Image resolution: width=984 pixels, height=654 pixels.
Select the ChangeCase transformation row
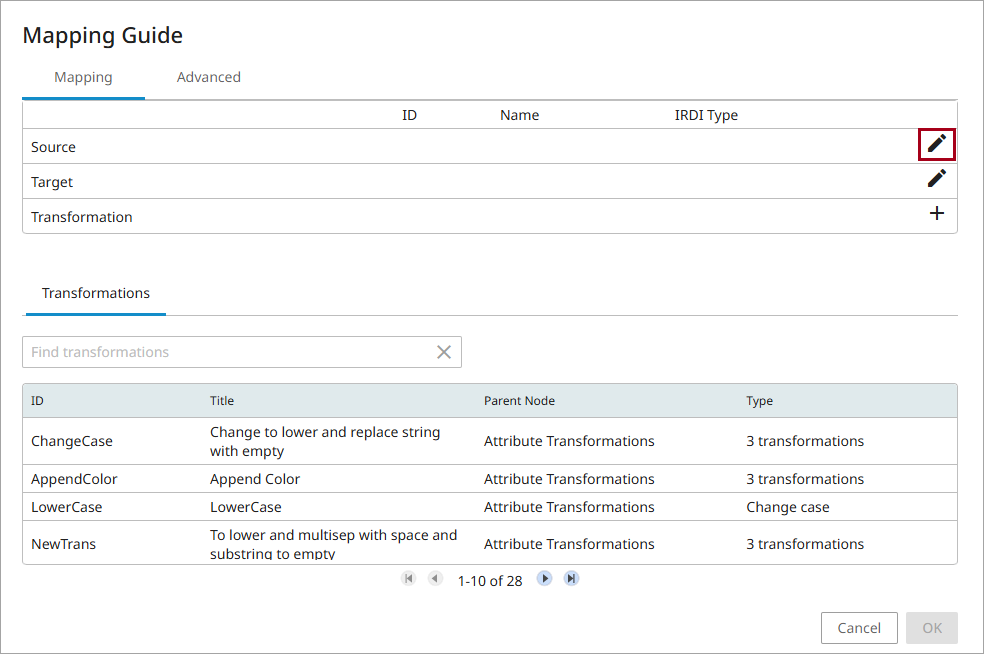72,441
